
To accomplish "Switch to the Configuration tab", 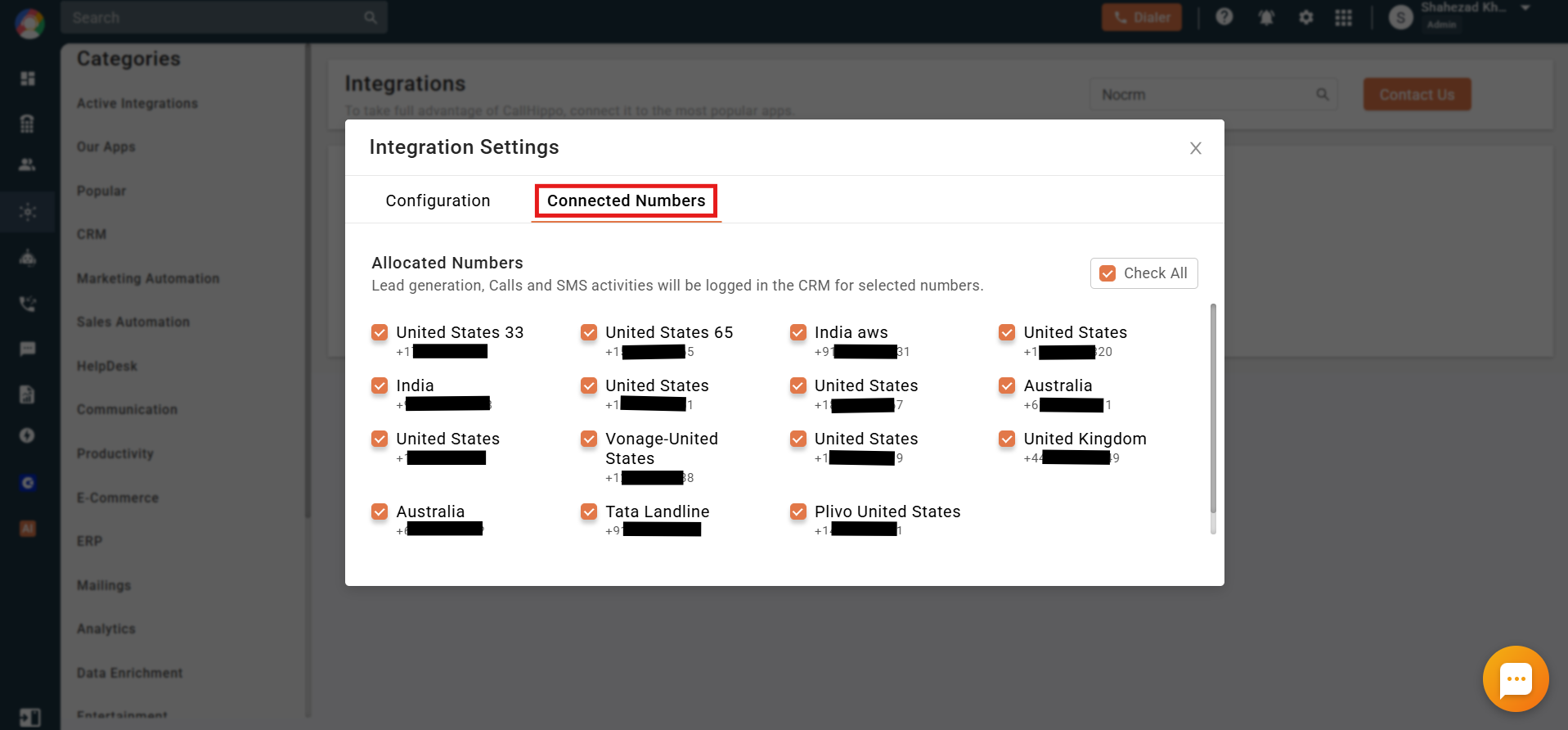I will (x=438, y=201).
